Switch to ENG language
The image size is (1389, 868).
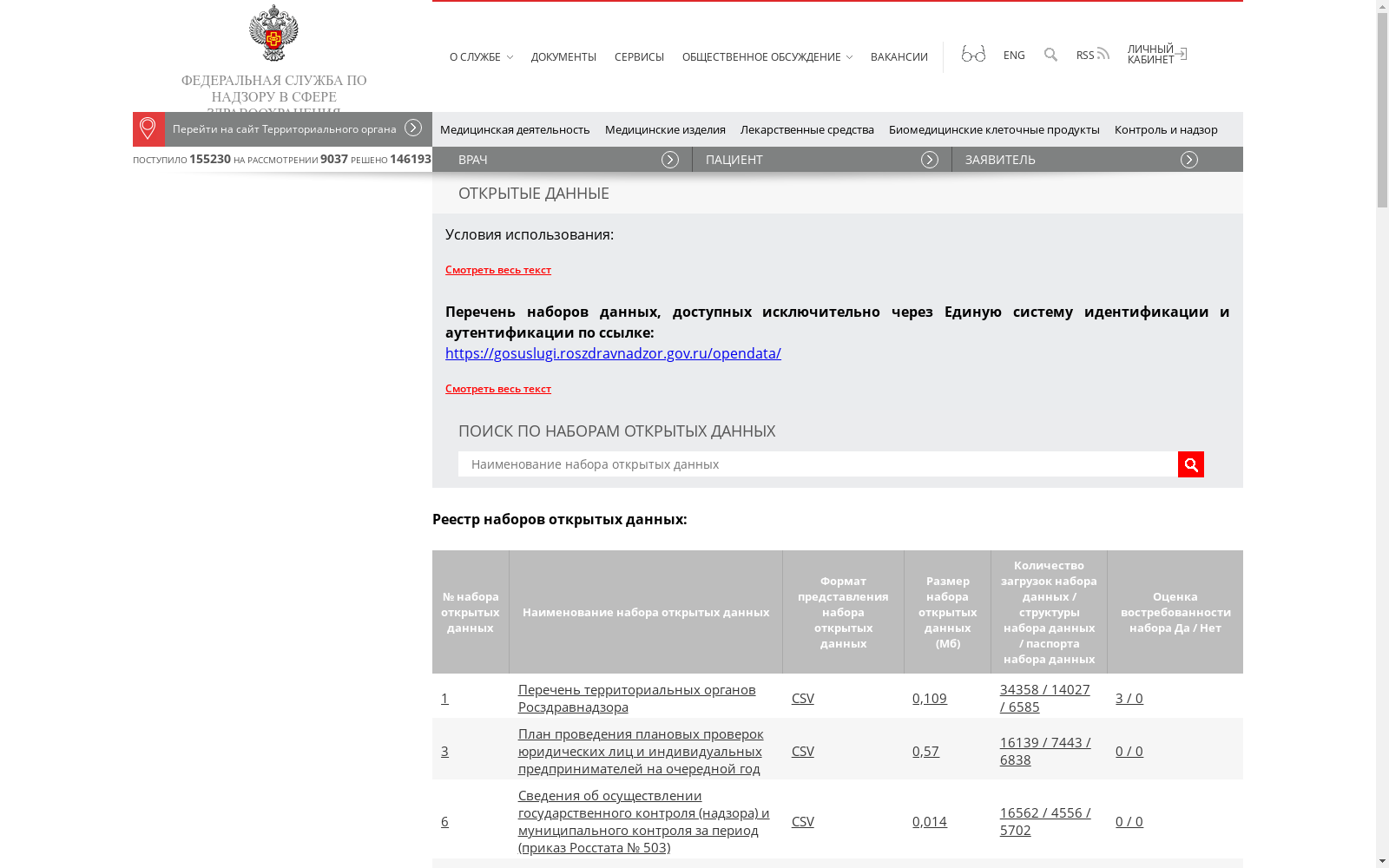pyautogui.click(x=1014, y=56)
